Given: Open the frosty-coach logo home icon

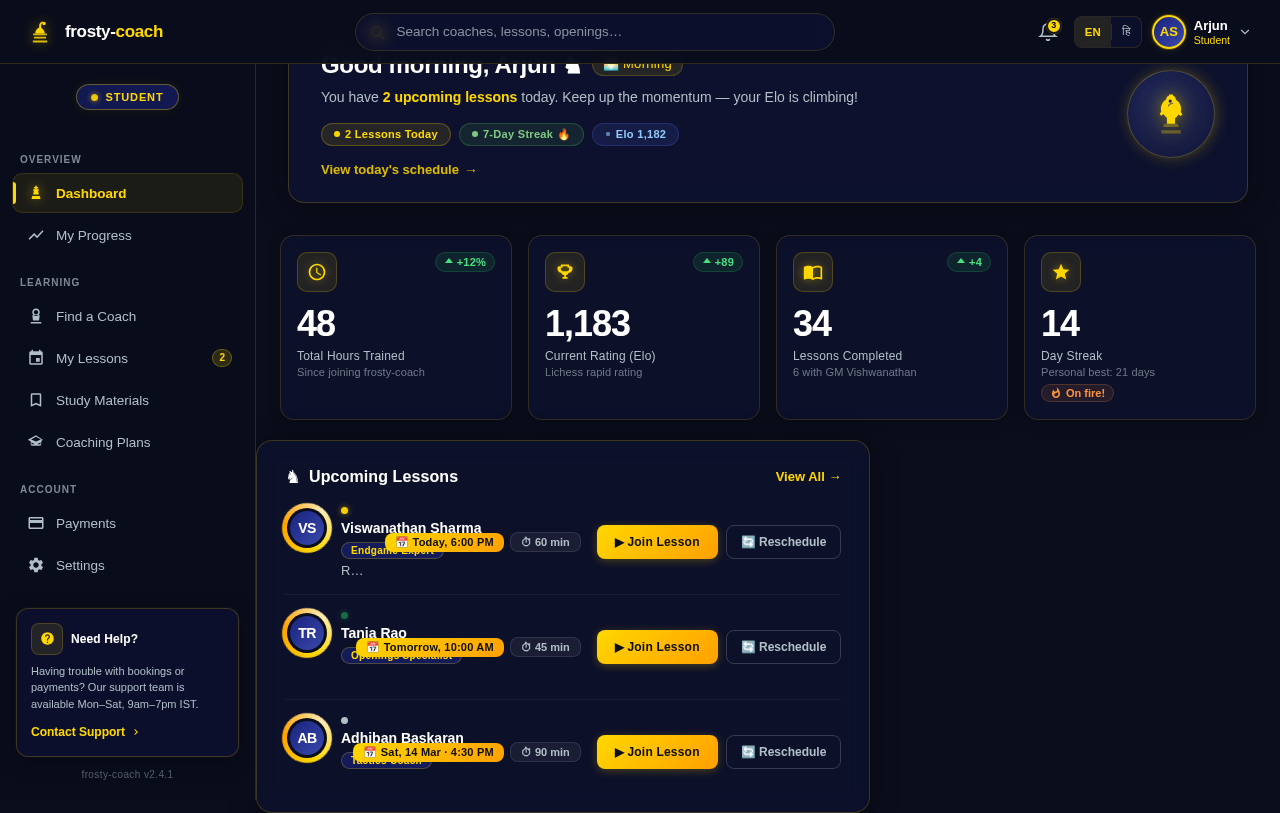Looking at the screenshot, I should coord(39,31).
